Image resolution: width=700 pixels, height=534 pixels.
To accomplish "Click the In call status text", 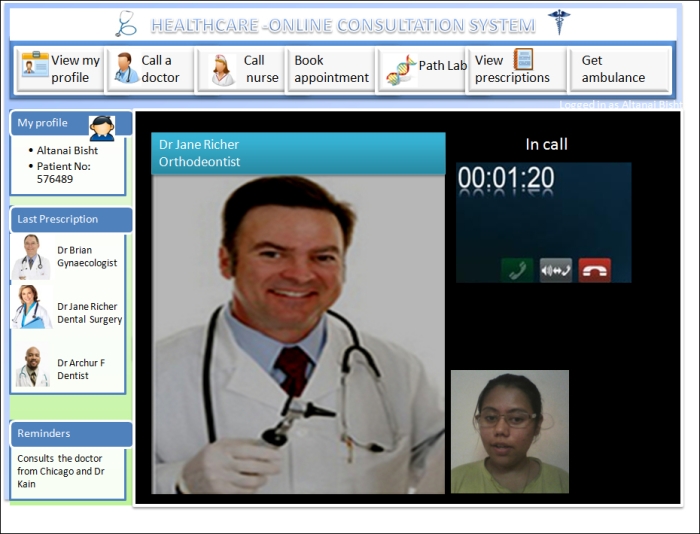I will click(x=546, y=144).
